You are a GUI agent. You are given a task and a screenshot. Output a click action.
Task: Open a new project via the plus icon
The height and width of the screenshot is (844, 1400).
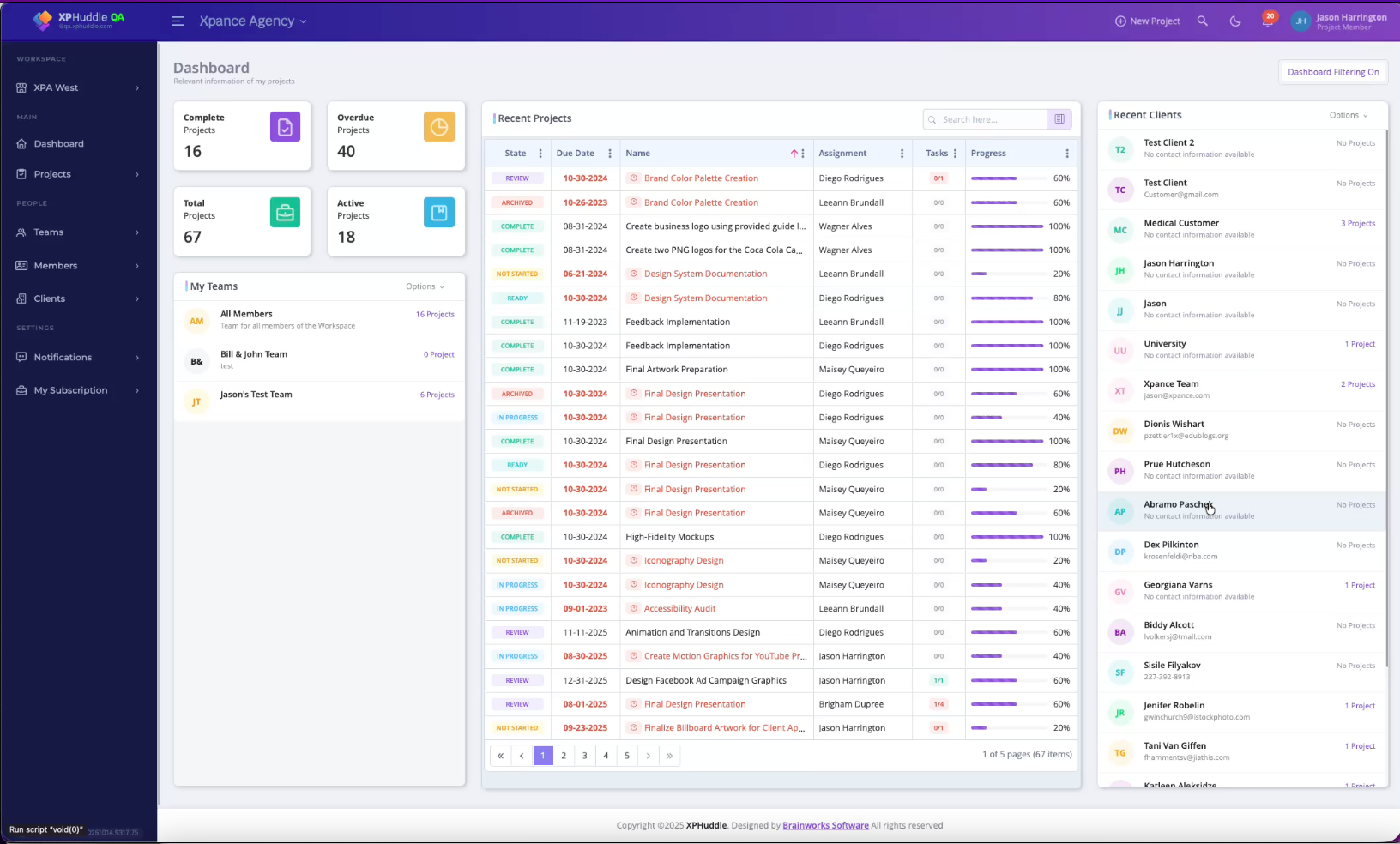pos(1147,21)
